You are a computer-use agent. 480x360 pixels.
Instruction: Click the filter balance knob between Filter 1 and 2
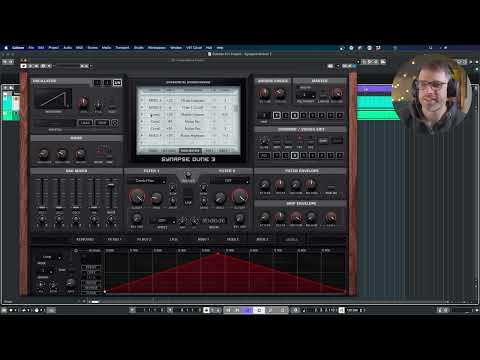coord(188,174)
